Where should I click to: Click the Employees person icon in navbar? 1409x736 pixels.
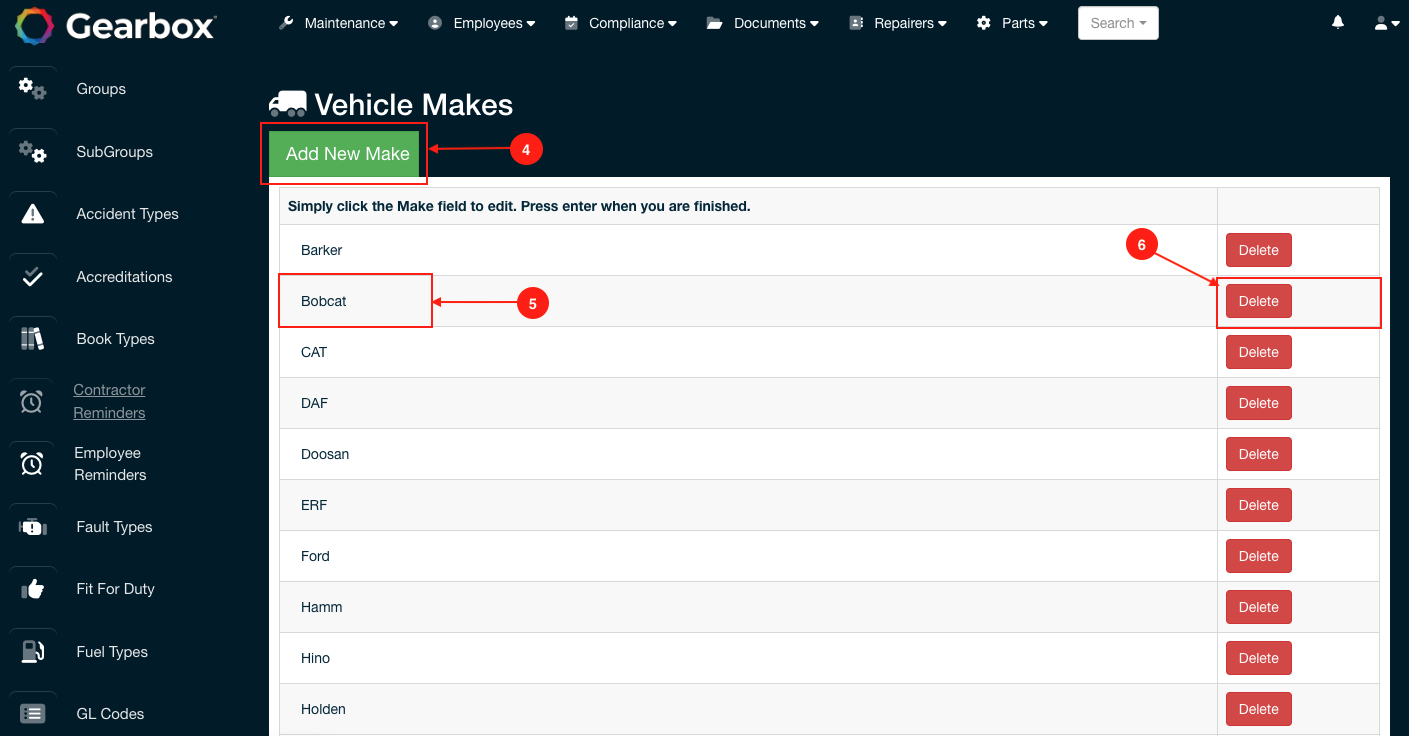435,23
